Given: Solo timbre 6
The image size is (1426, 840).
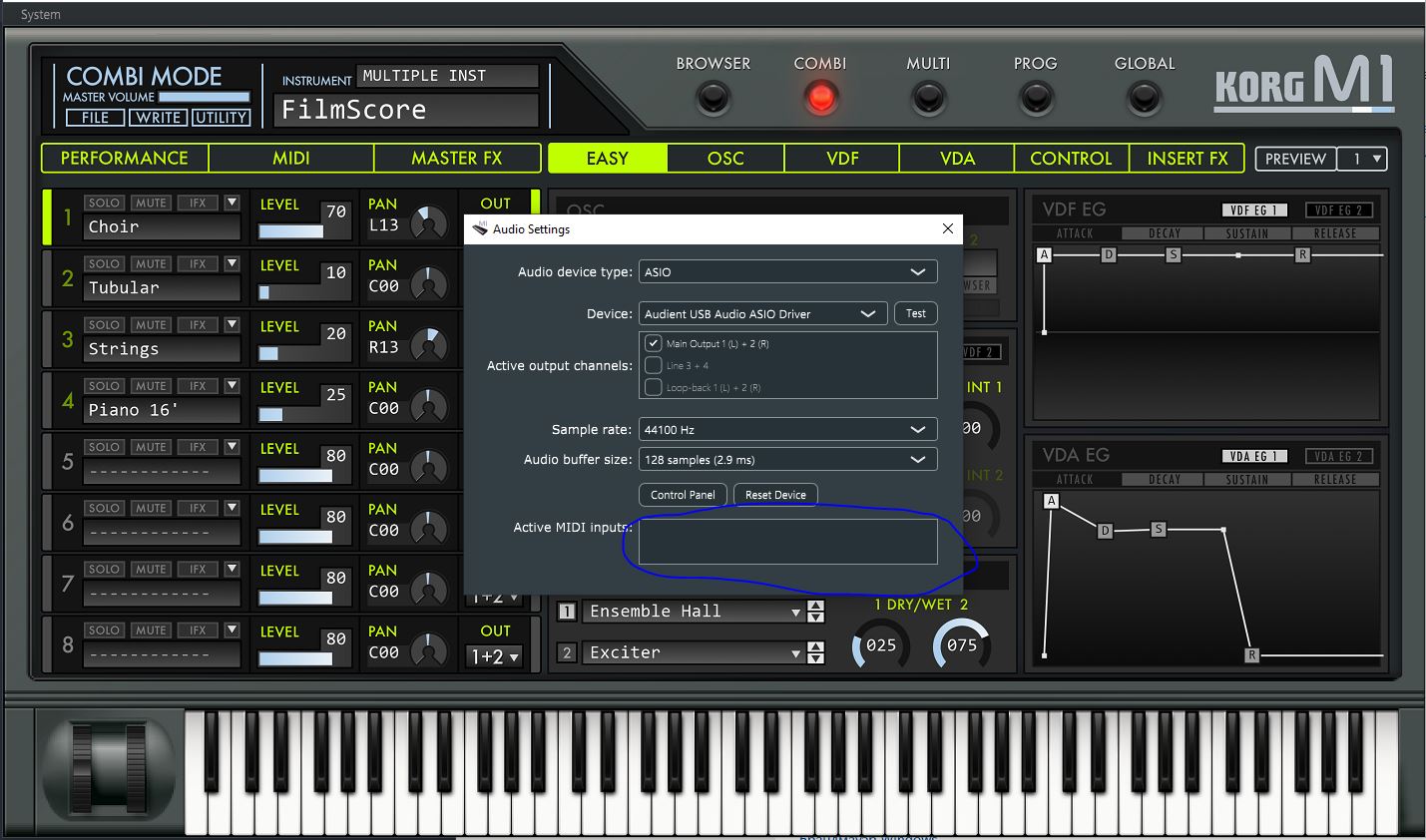Looking at the screenshot, I should tap(104, 508).
